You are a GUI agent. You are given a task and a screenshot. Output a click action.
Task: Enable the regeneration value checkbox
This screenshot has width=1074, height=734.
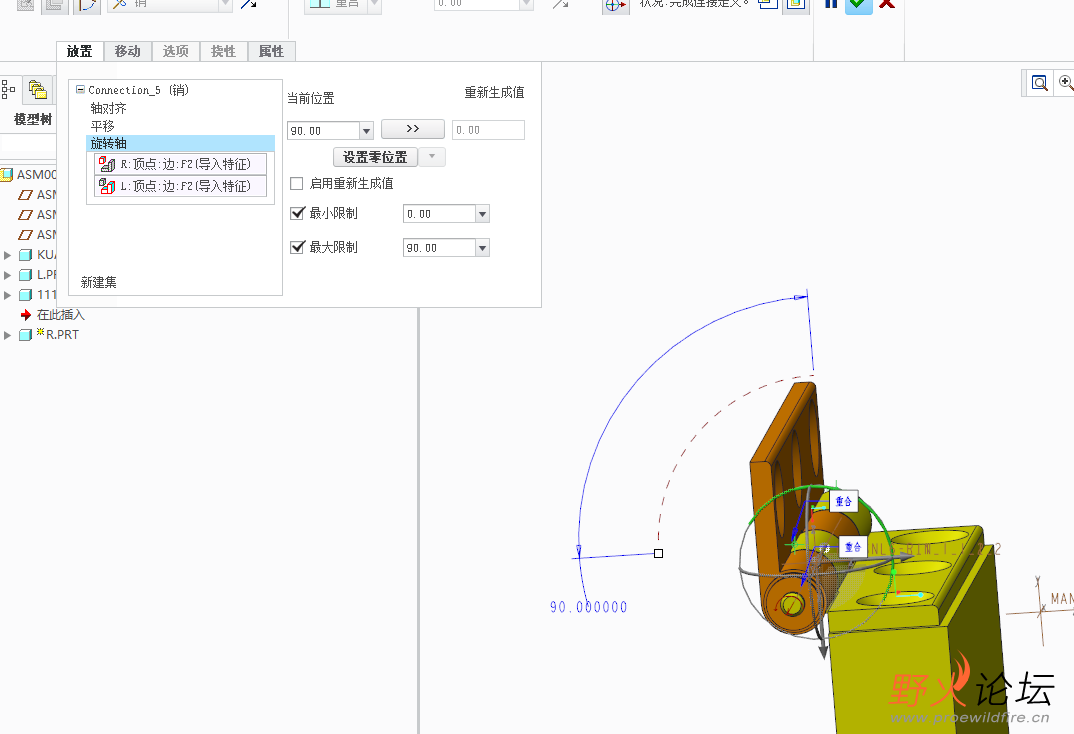(x=297, y=184)
